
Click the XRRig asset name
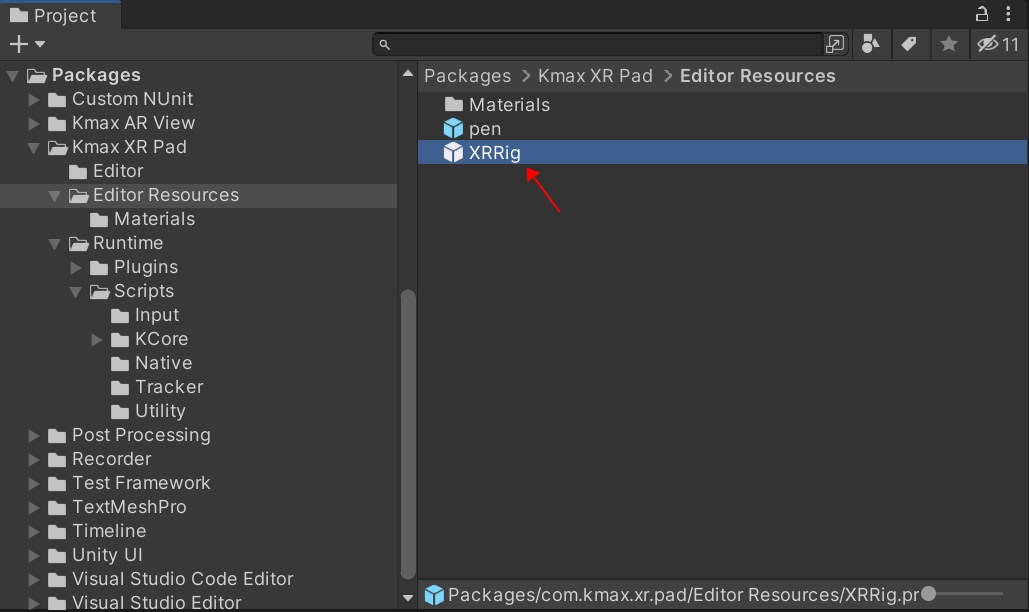494,153
